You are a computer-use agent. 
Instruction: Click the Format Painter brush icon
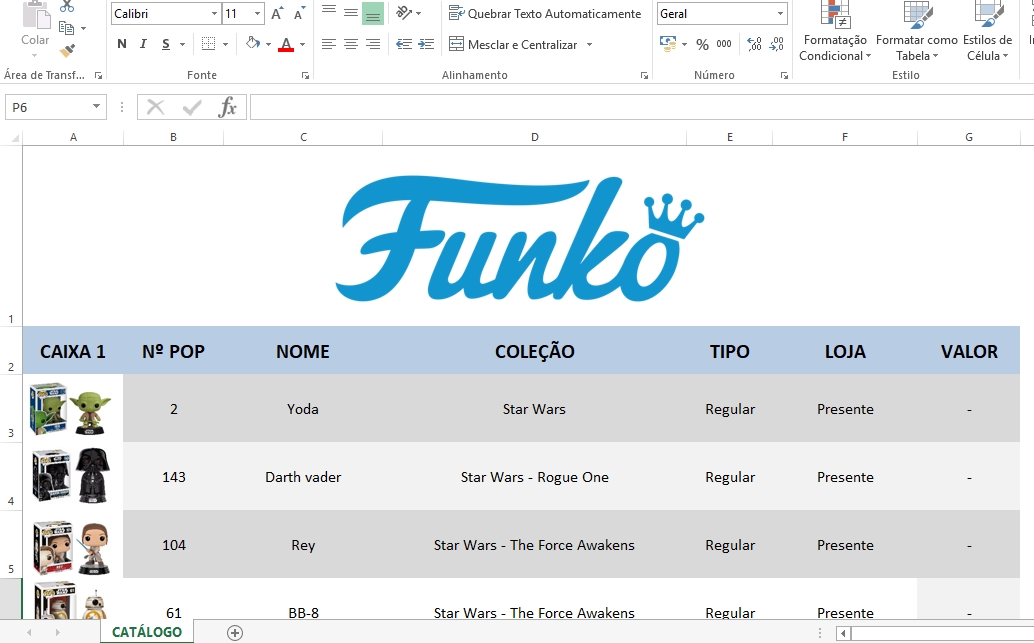point(67,50)
